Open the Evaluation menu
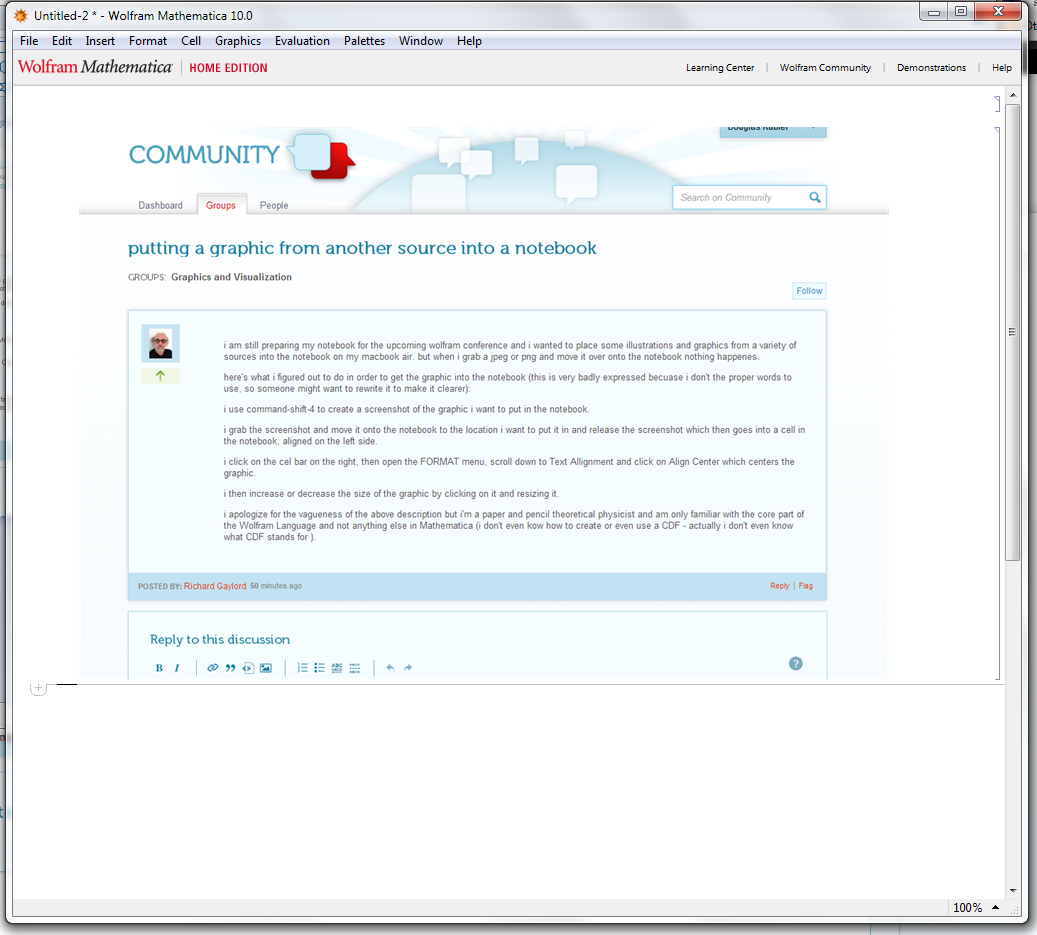This screenshot has height=935, width=1037. tap(302, 41)
